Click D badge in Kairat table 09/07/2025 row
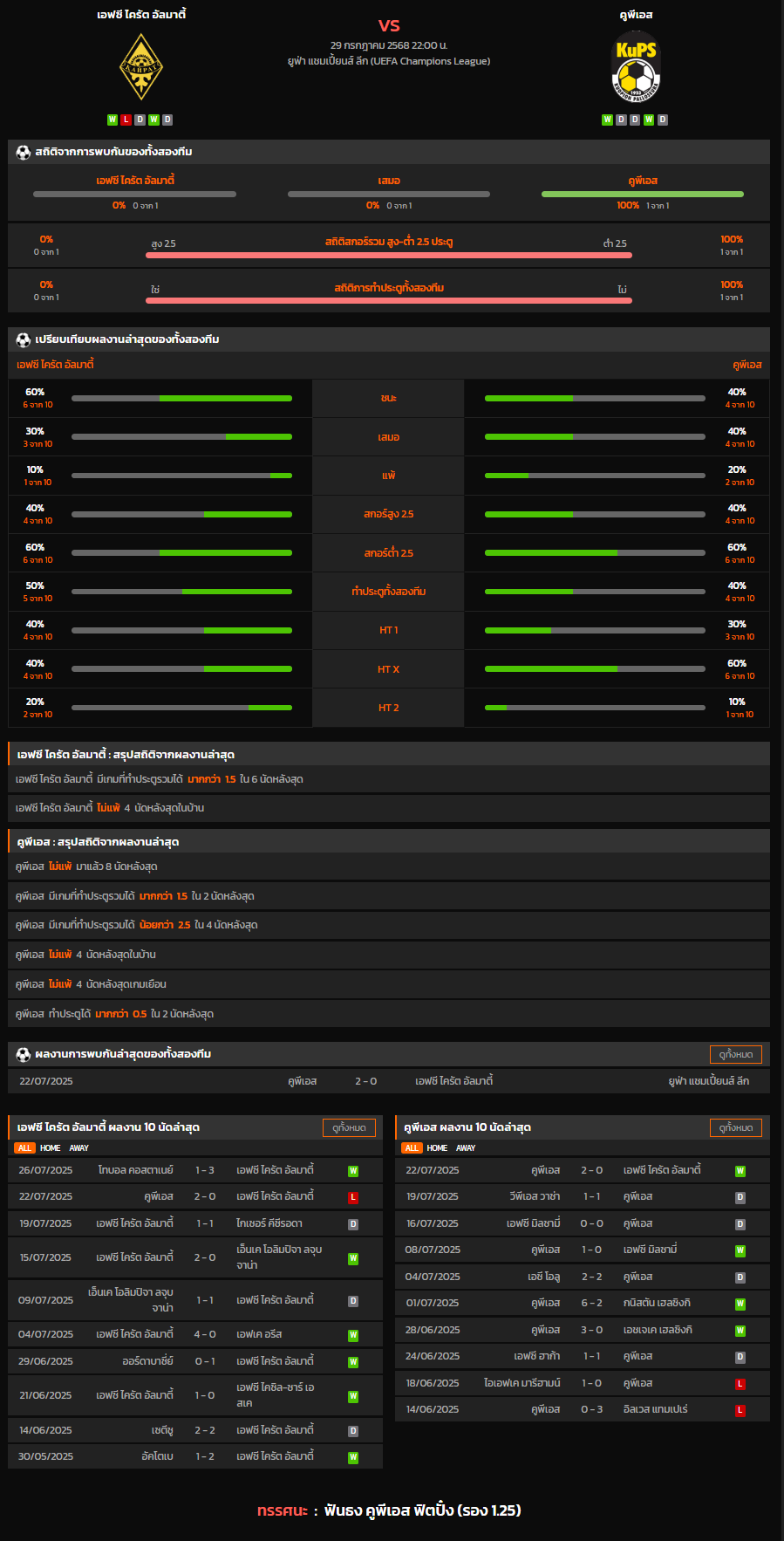Screen dimensions: 784x1541 pyautogui.click(x=353, y=1301)
